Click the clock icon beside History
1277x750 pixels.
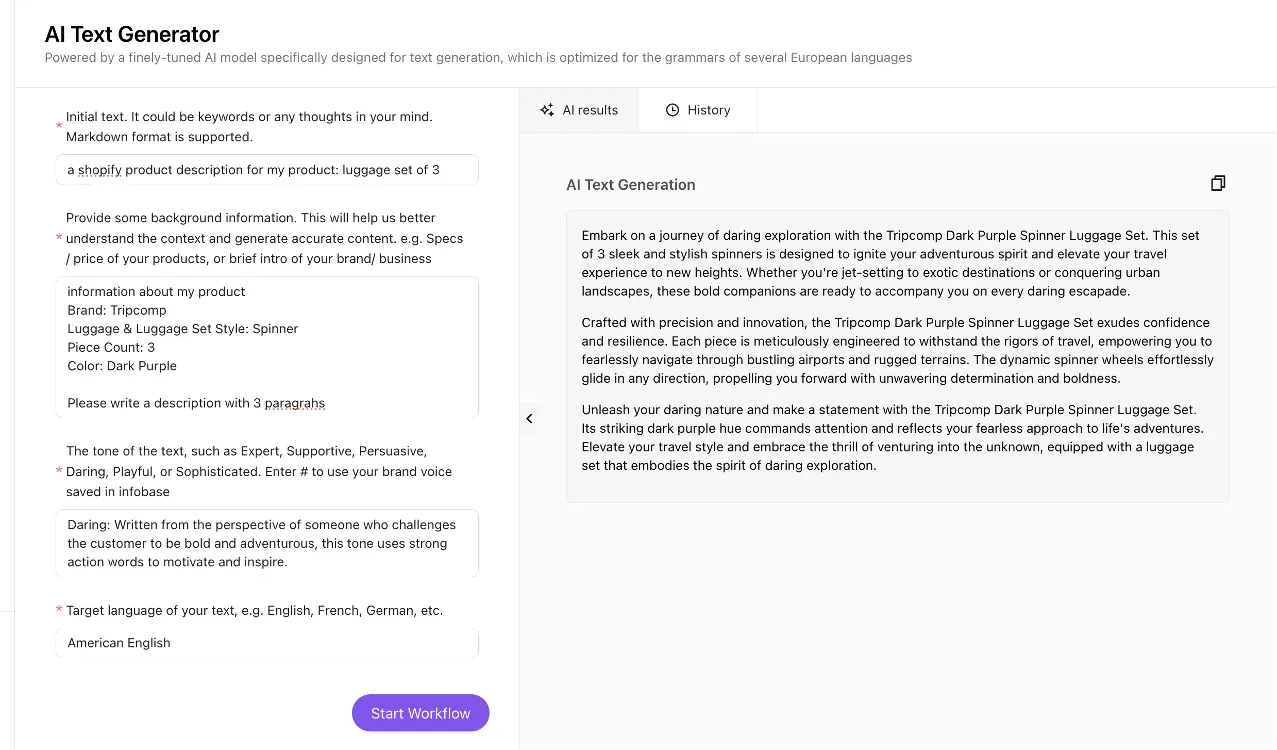click(x=672, y=110)
